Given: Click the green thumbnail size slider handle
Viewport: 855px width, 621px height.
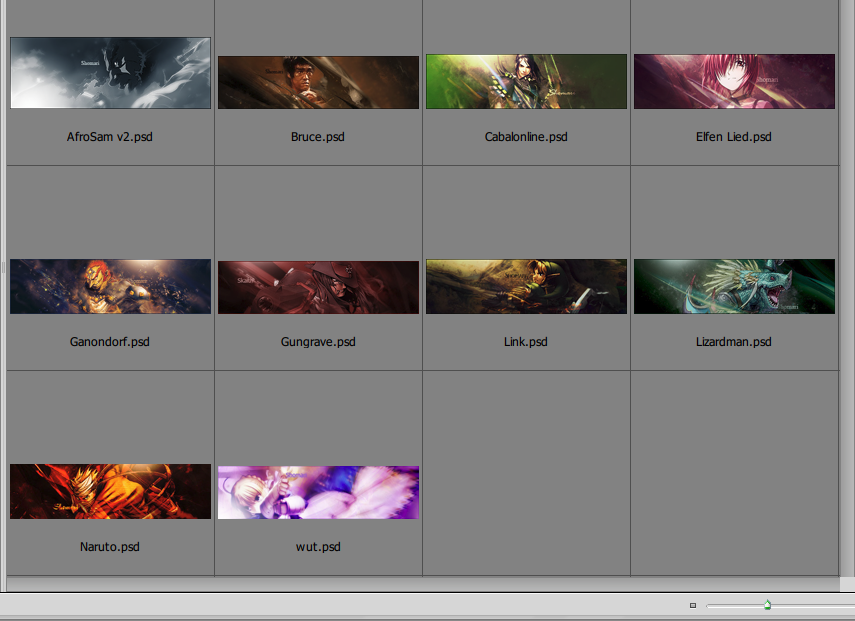Looking at the screenshot, I should (767, 605).
